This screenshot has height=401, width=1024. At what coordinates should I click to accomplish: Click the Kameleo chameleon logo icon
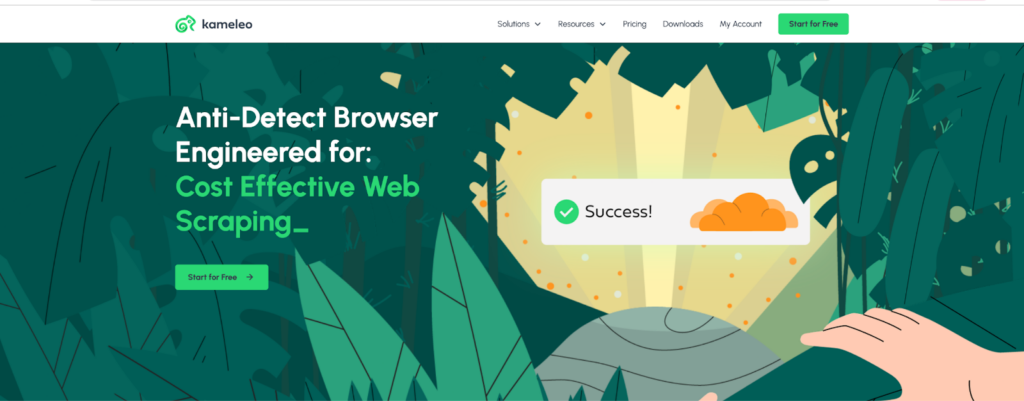coord(185,24)
